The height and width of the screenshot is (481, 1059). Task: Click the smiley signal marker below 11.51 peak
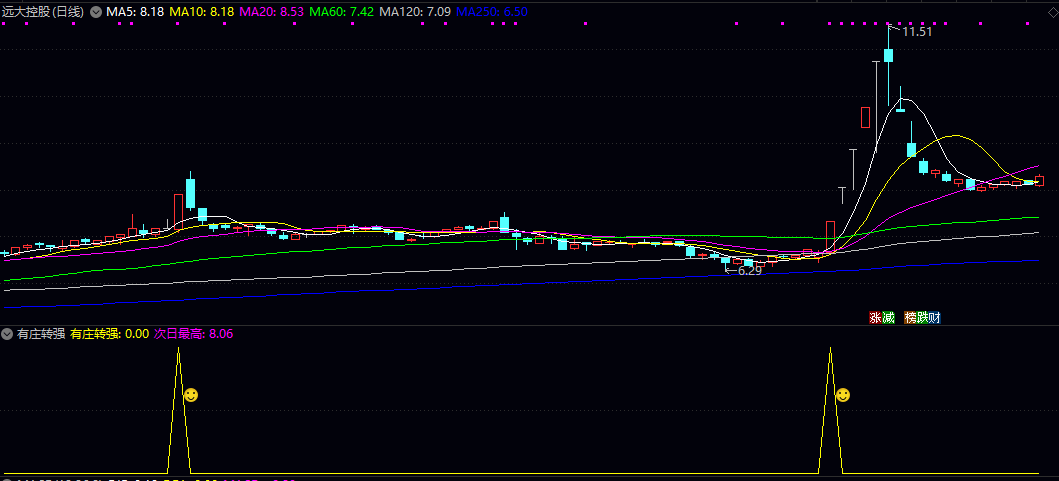coord(842,395)
